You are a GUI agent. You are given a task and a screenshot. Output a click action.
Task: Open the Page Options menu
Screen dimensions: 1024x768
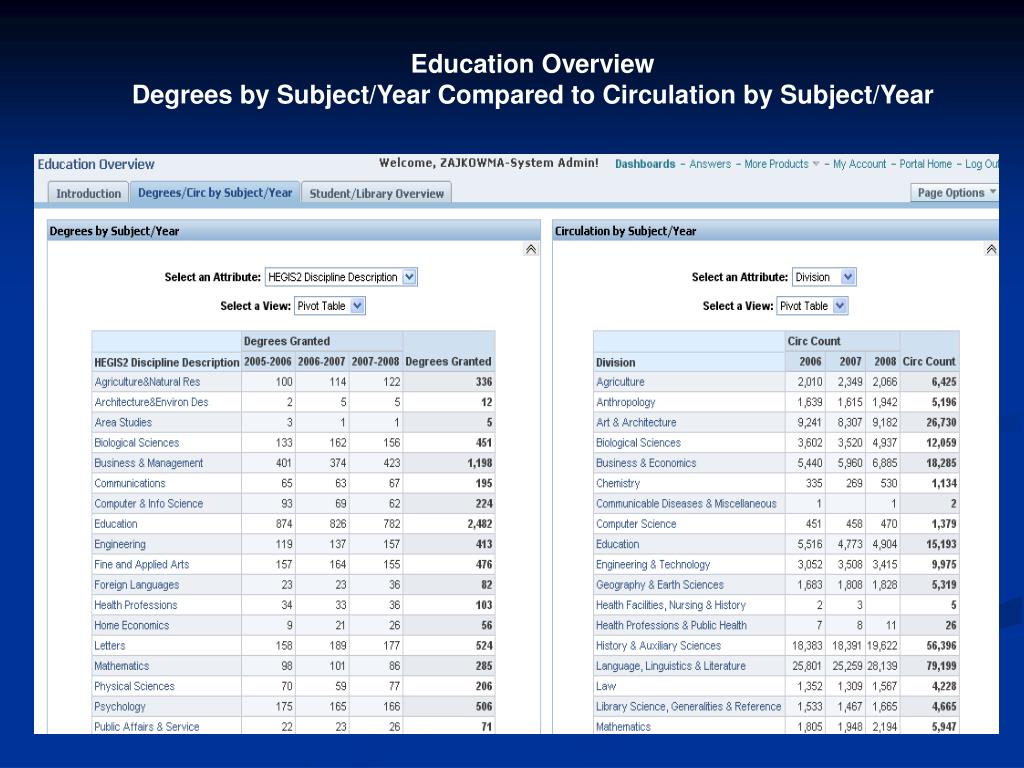955,193
